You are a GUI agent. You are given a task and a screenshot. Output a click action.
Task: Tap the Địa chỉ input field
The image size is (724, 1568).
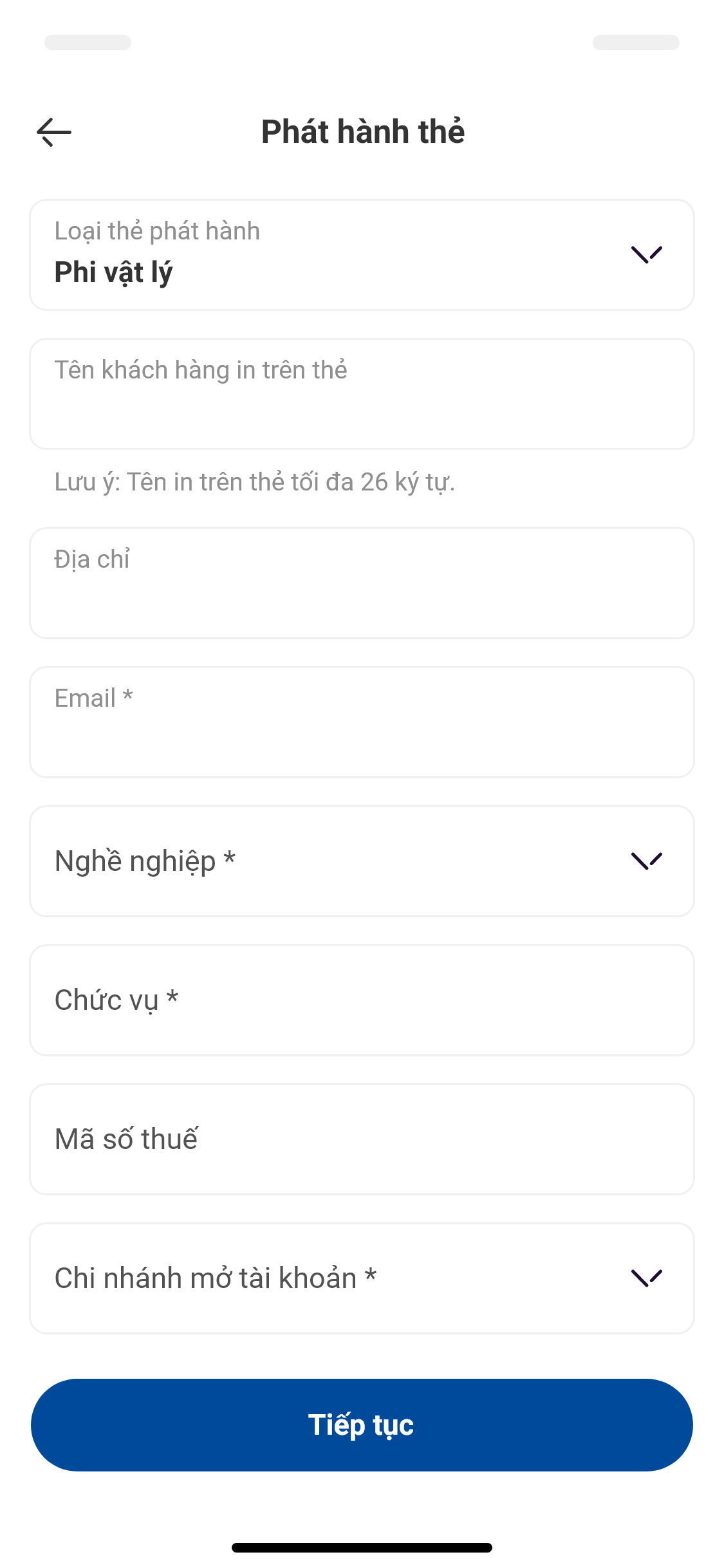(361, 583)
